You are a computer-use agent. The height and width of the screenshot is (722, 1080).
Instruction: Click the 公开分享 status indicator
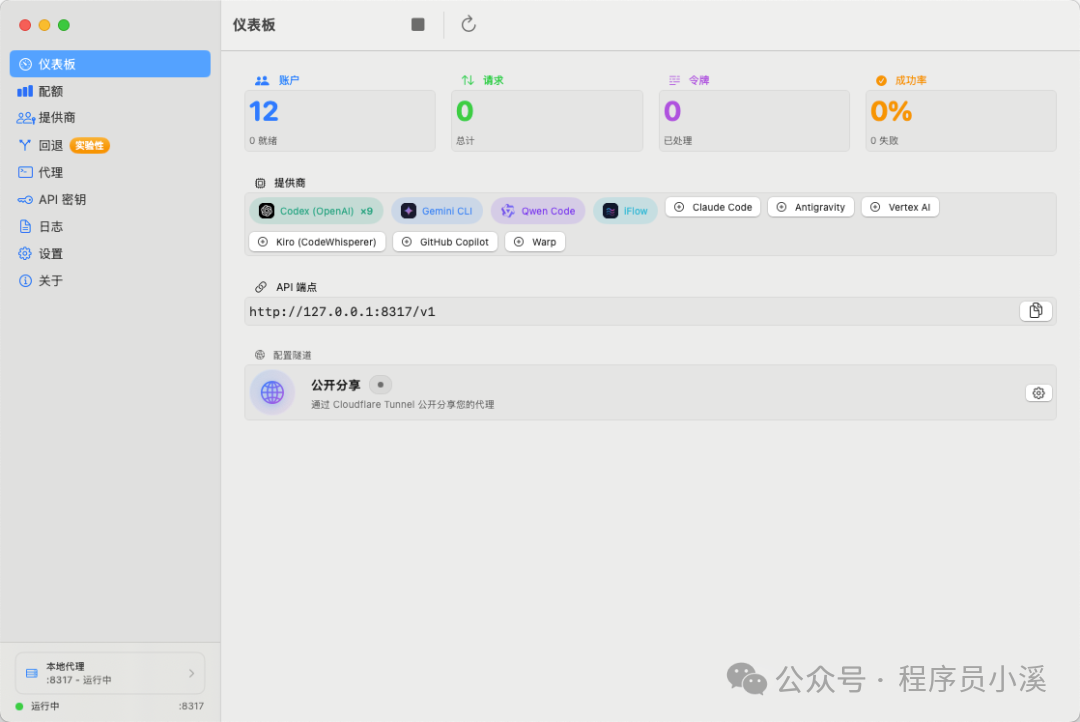tap(380, 384)
